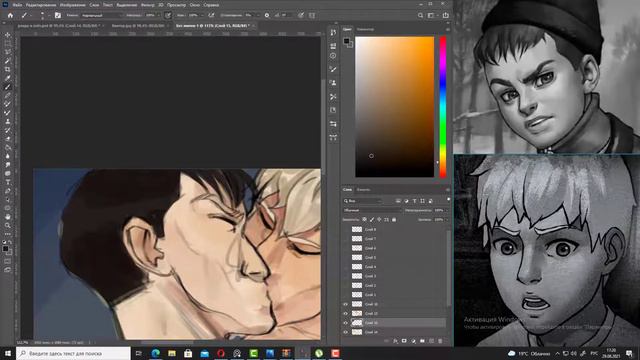
Task: Switch to the Каналы tab
Action: (x=363, y=189)
